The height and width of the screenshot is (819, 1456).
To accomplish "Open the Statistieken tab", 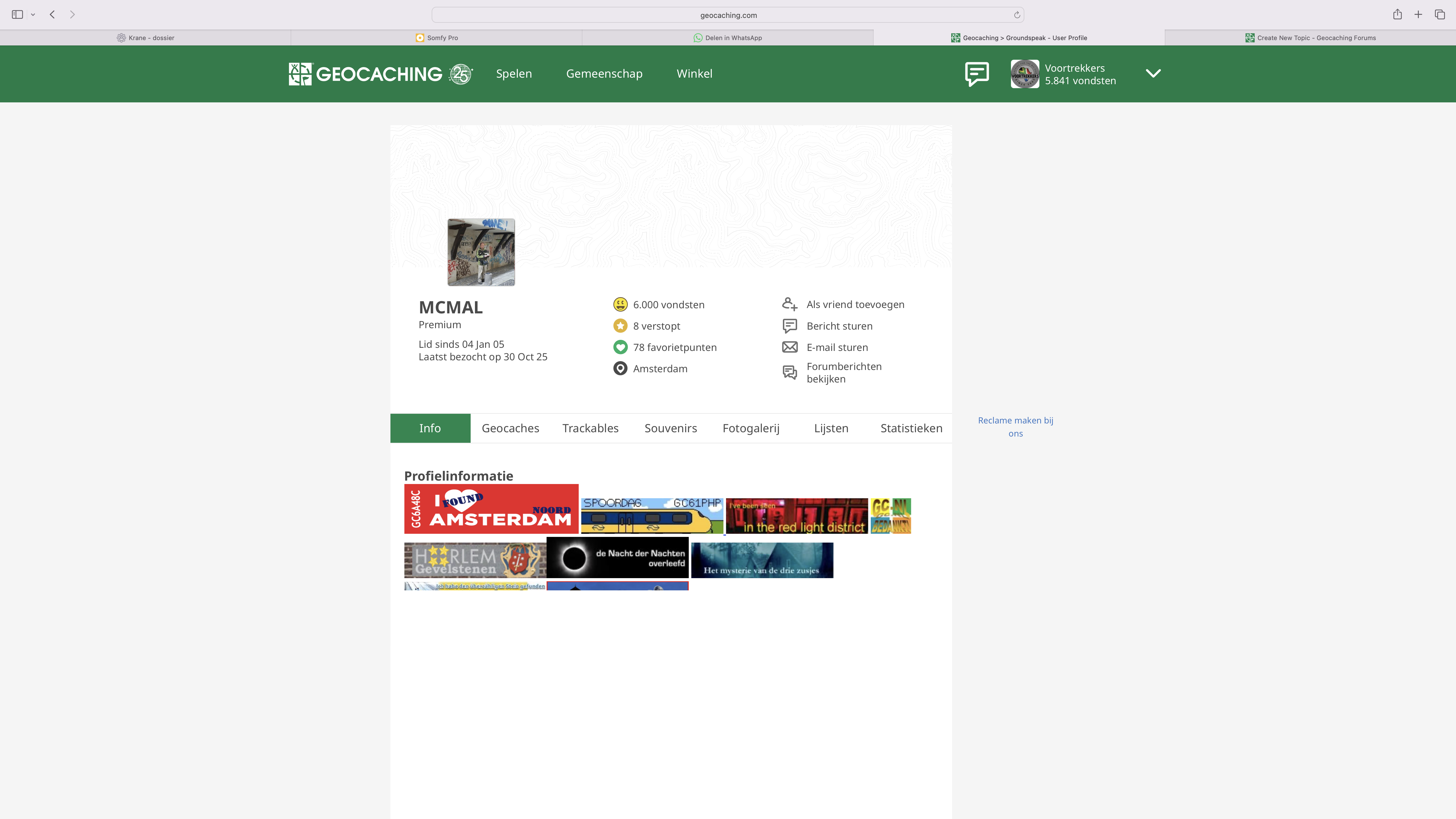I will point(911,428).
